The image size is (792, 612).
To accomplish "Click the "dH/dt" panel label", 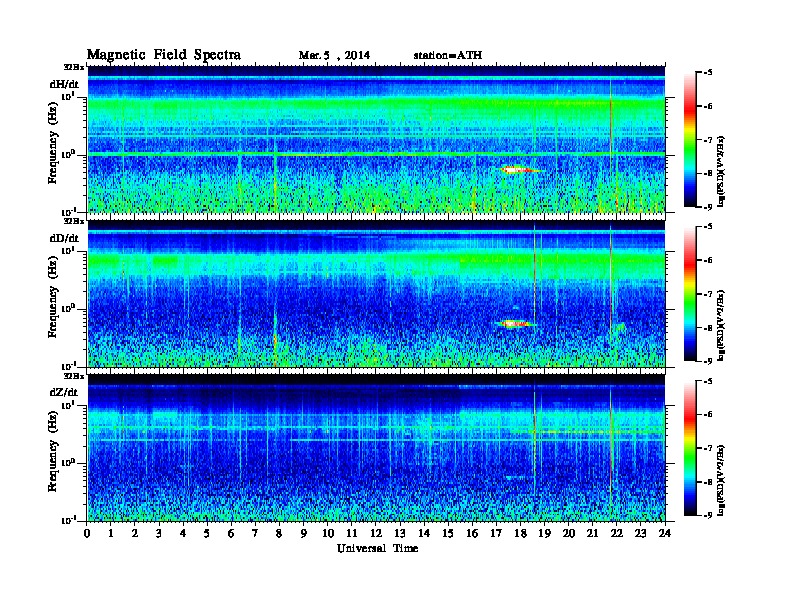I will tap(64, 84).
